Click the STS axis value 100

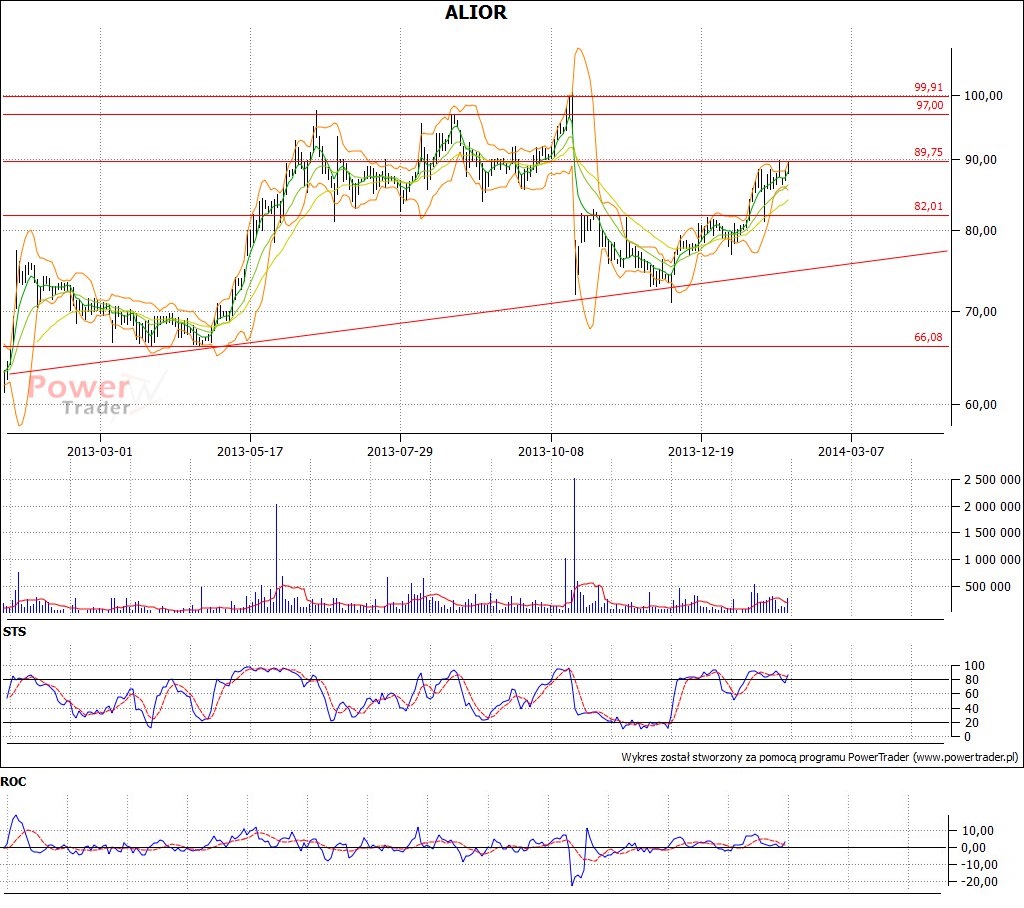(x=974, y=666)
